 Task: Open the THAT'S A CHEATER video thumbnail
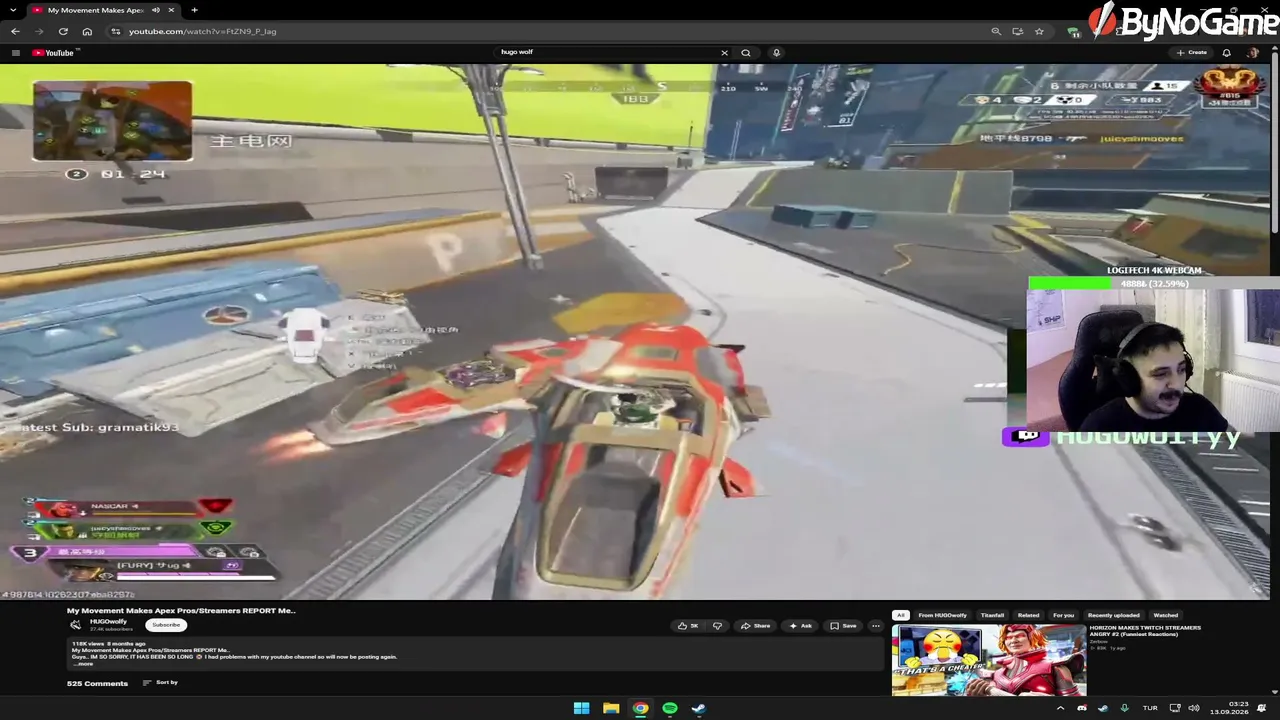[989, 660]
